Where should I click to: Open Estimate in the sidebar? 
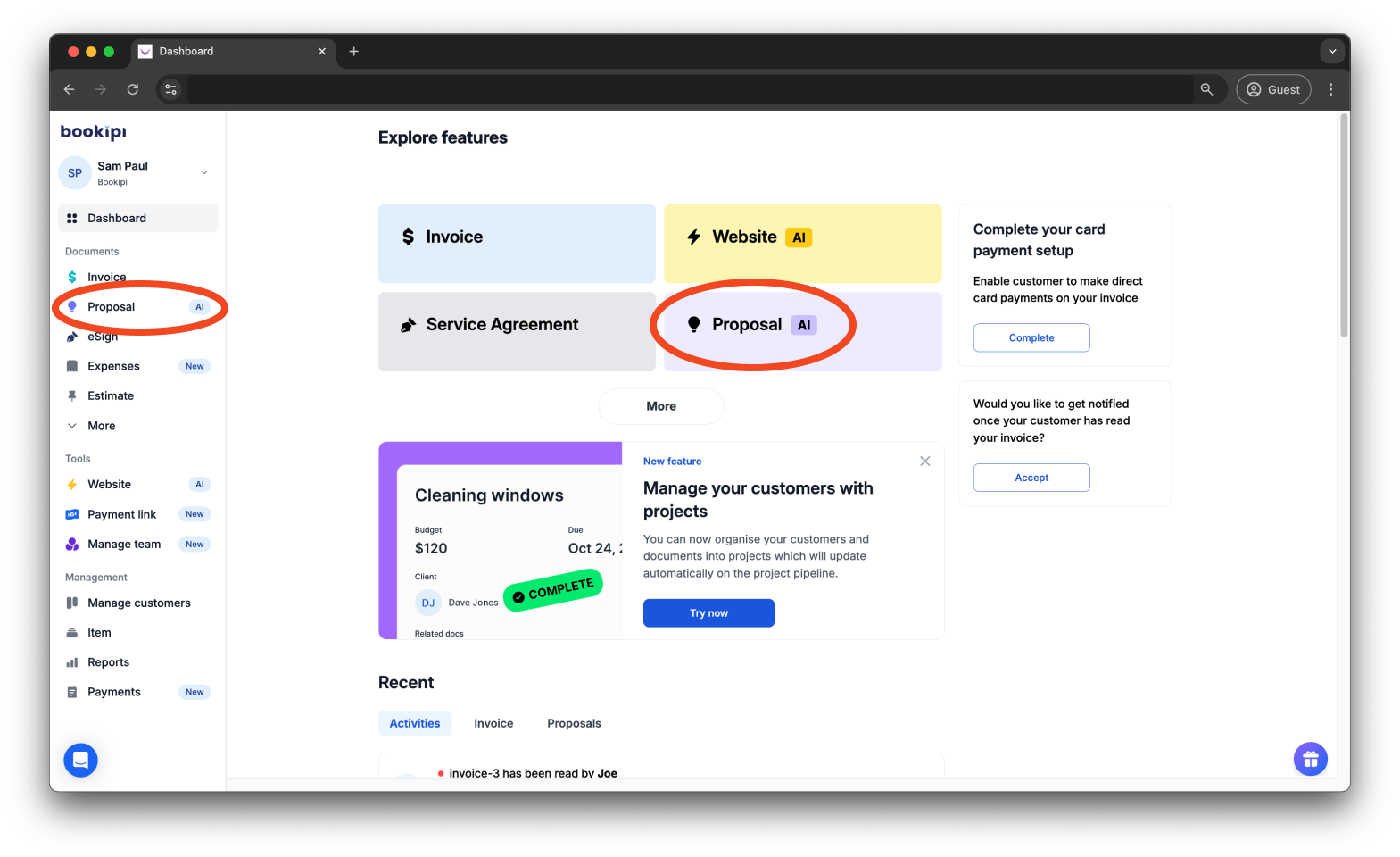[x=138, y=396]
